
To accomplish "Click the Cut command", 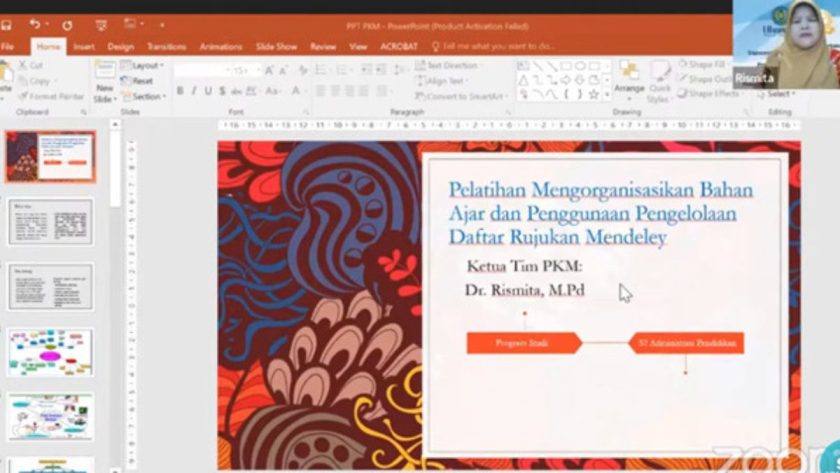I will click(x=37, y=65).
